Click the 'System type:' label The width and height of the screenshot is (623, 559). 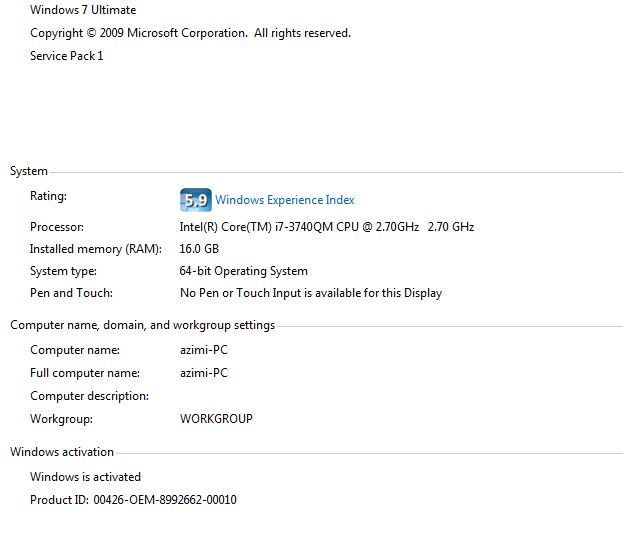click(x=64, y=271)
